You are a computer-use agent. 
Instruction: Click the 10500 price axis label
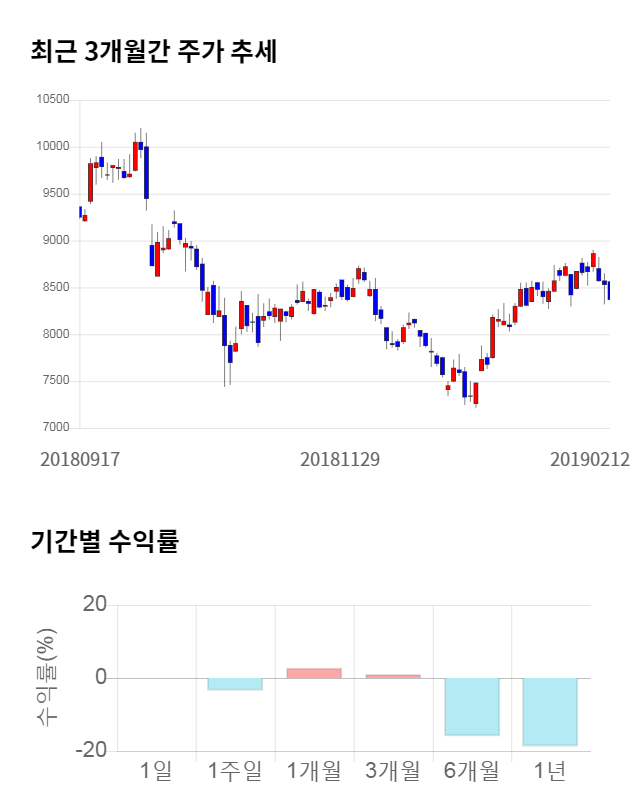tap(52, 100)
